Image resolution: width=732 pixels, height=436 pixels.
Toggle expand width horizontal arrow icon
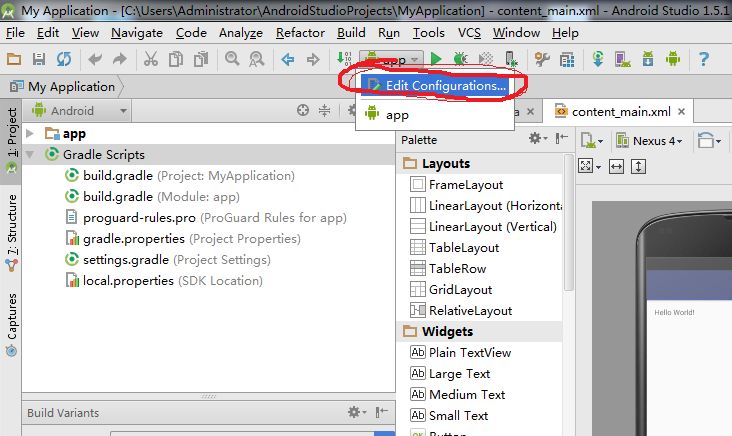(616, 166)
